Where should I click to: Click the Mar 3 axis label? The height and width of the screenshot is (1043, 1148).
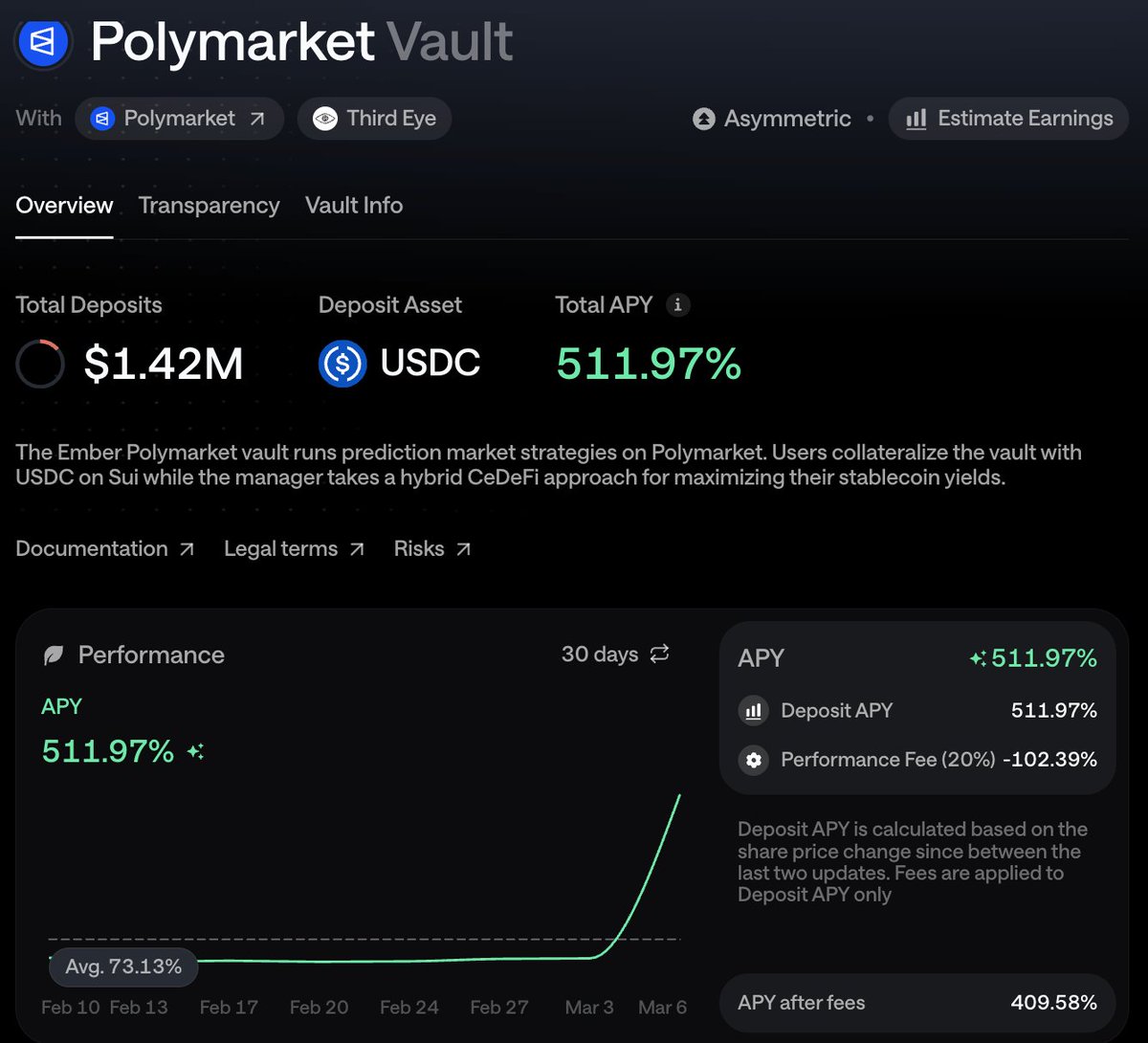tap(589, 1008)
